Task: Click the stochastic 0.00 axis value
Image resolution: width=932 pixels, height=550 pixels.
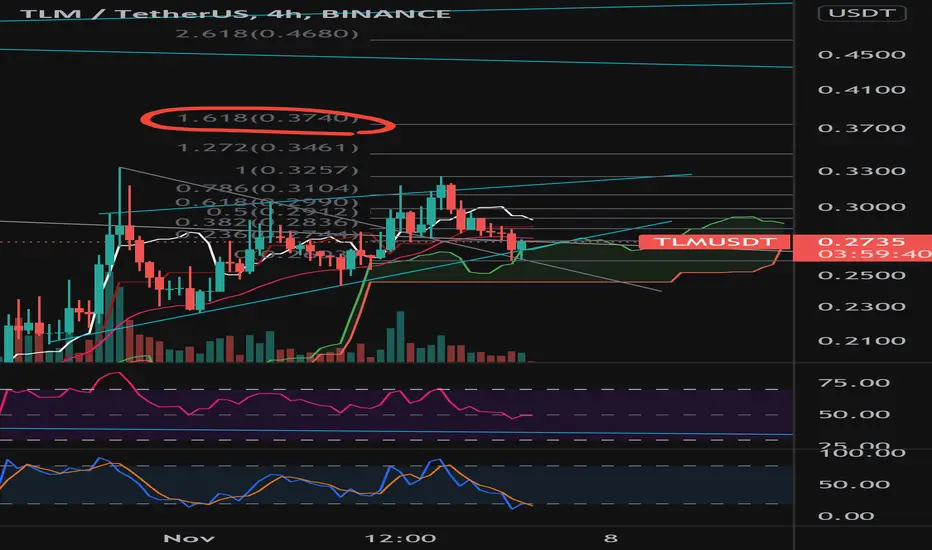Action: coord(846,516)
